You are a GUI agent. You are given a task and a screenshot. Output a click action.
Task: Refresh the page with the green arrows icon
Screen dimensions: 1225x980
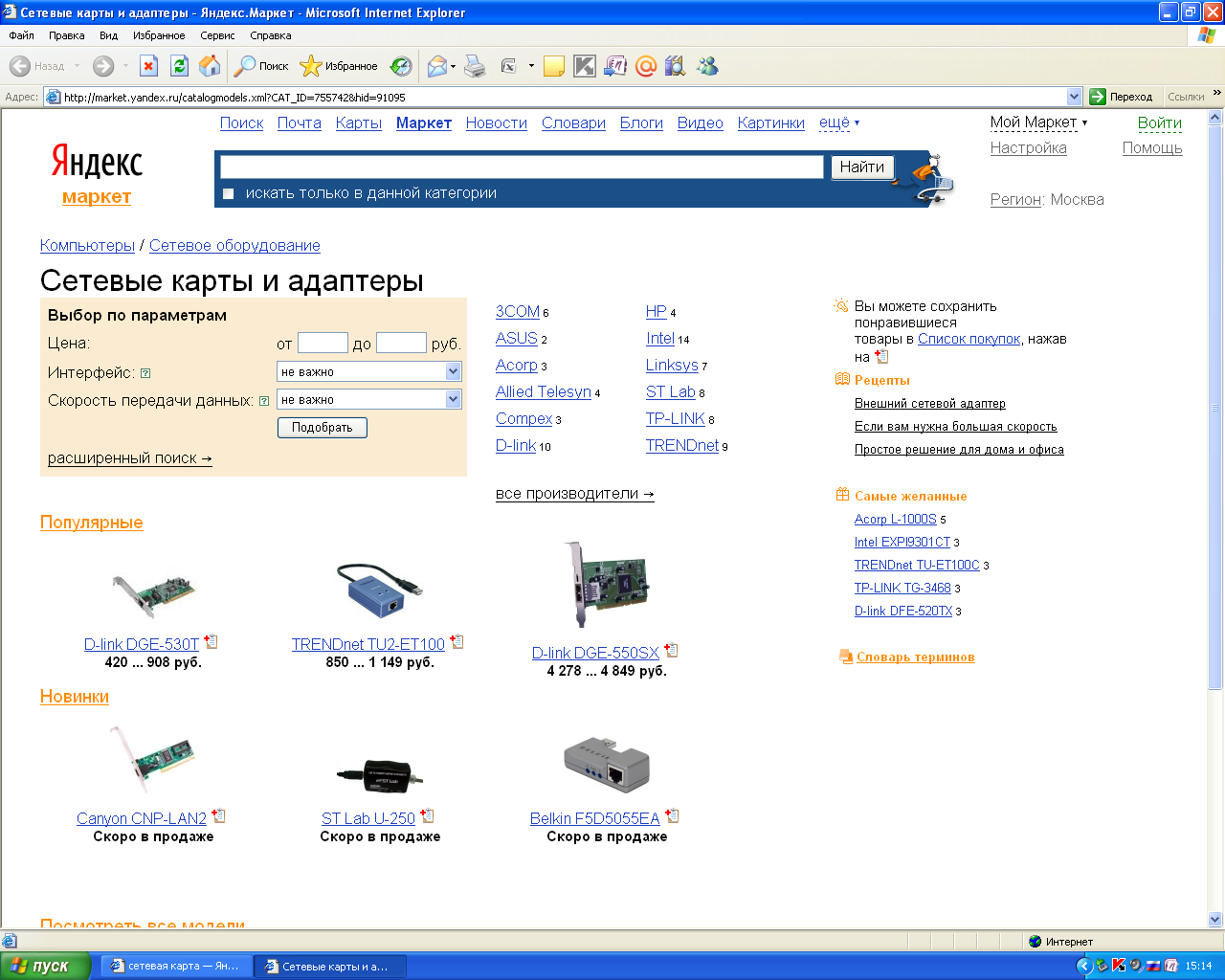click(179, 66)
